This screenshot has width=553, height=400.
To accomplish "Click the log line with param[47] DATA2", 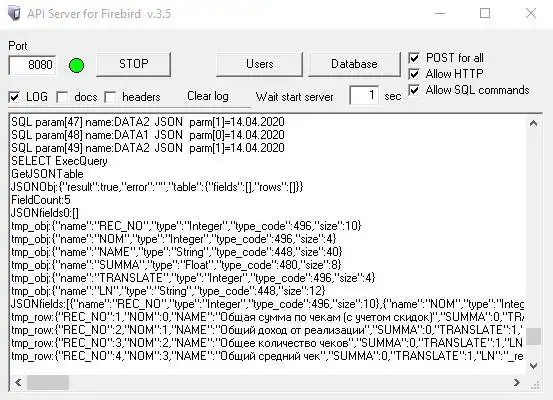I will (x=148, y=122).
